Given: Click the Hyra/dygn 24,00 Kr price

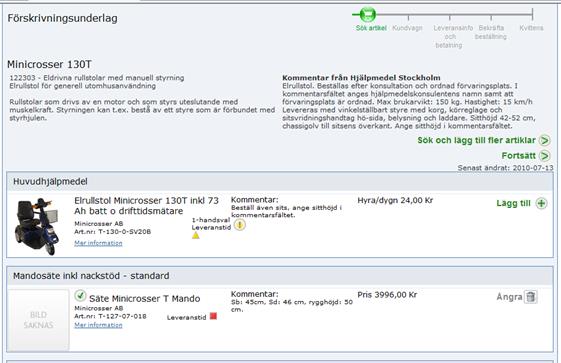Looking at the screenshot, I should (395, 200).
